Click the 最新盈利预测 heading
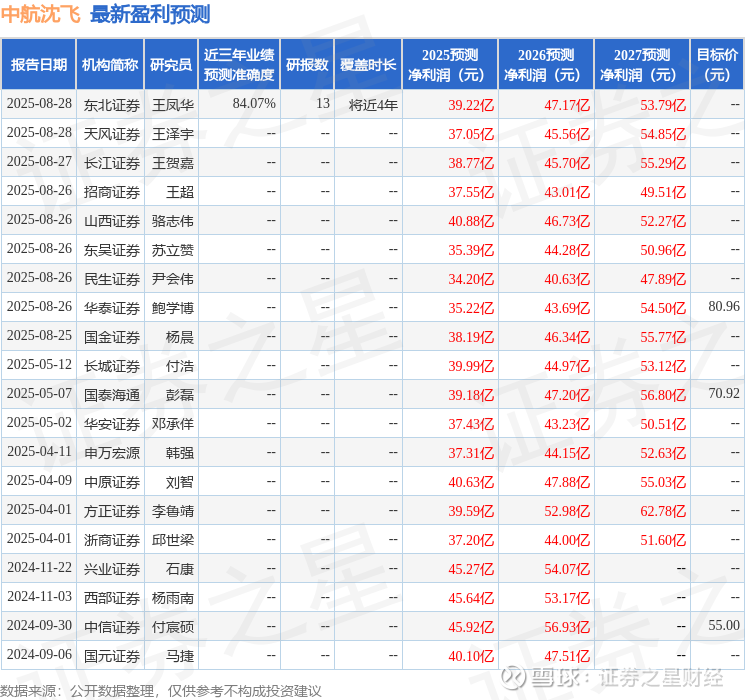The image size is (745, 700). pos(150,14)
